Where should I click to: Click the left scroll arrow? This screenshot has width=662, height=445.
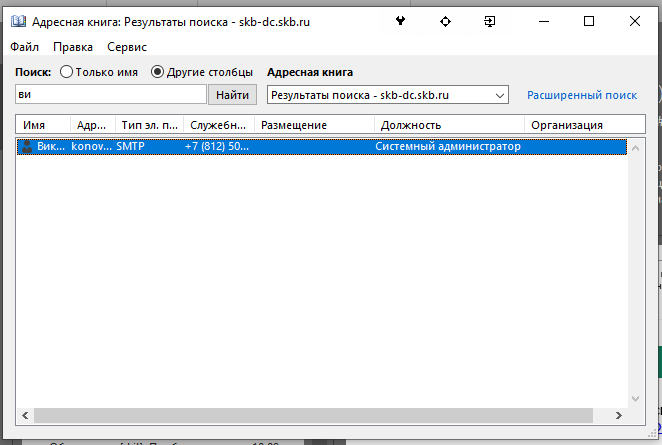pyautogui.click(x=25, y=415)
